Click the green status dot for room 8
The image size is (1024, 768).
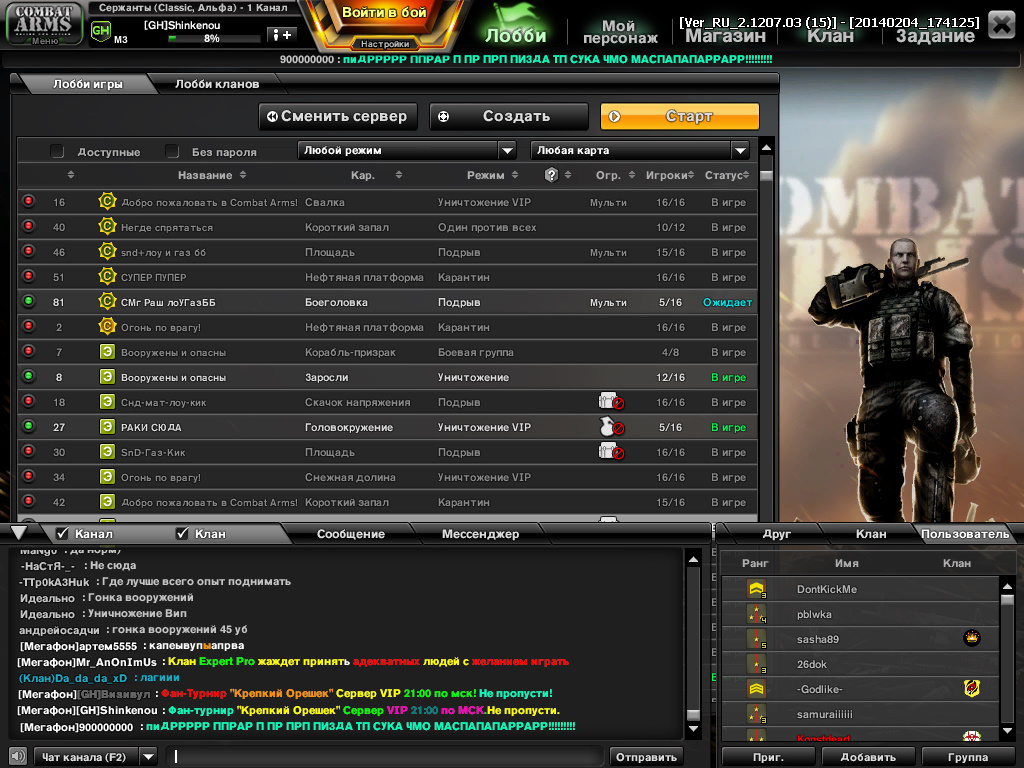pyautogui.click(x=28, y=376)
